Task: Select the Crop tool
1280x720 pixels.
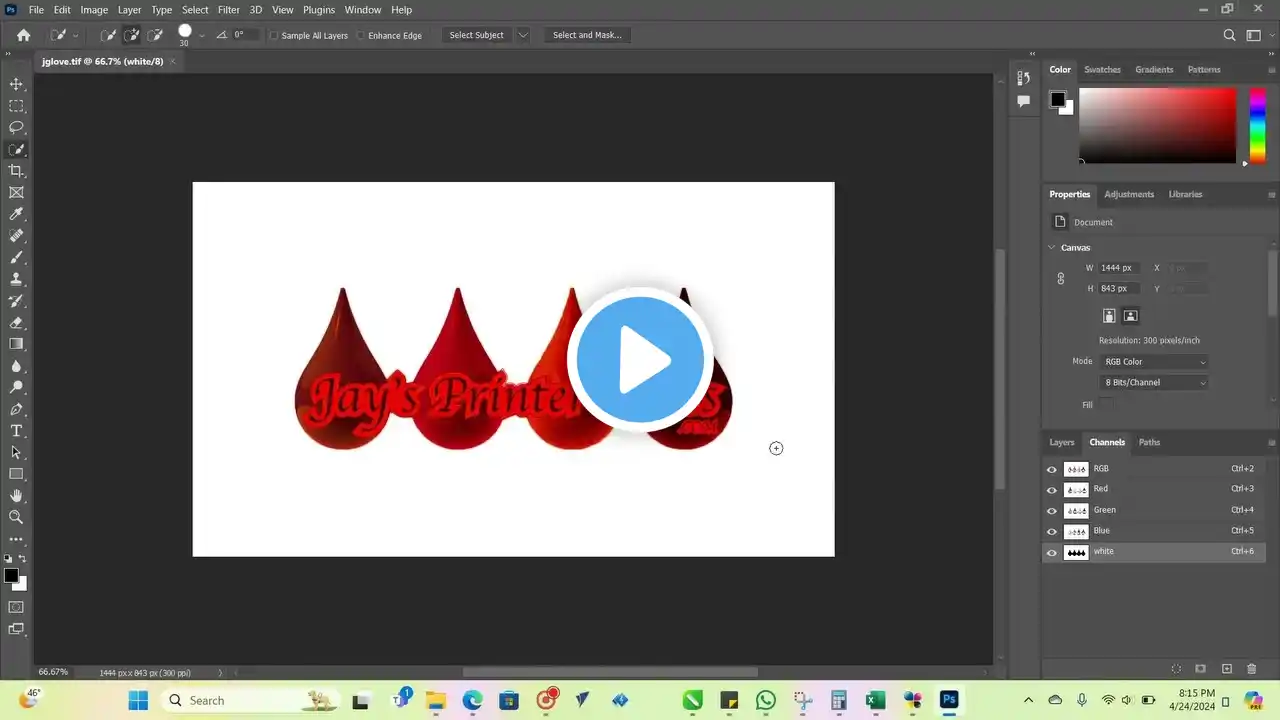Action: 16,171
